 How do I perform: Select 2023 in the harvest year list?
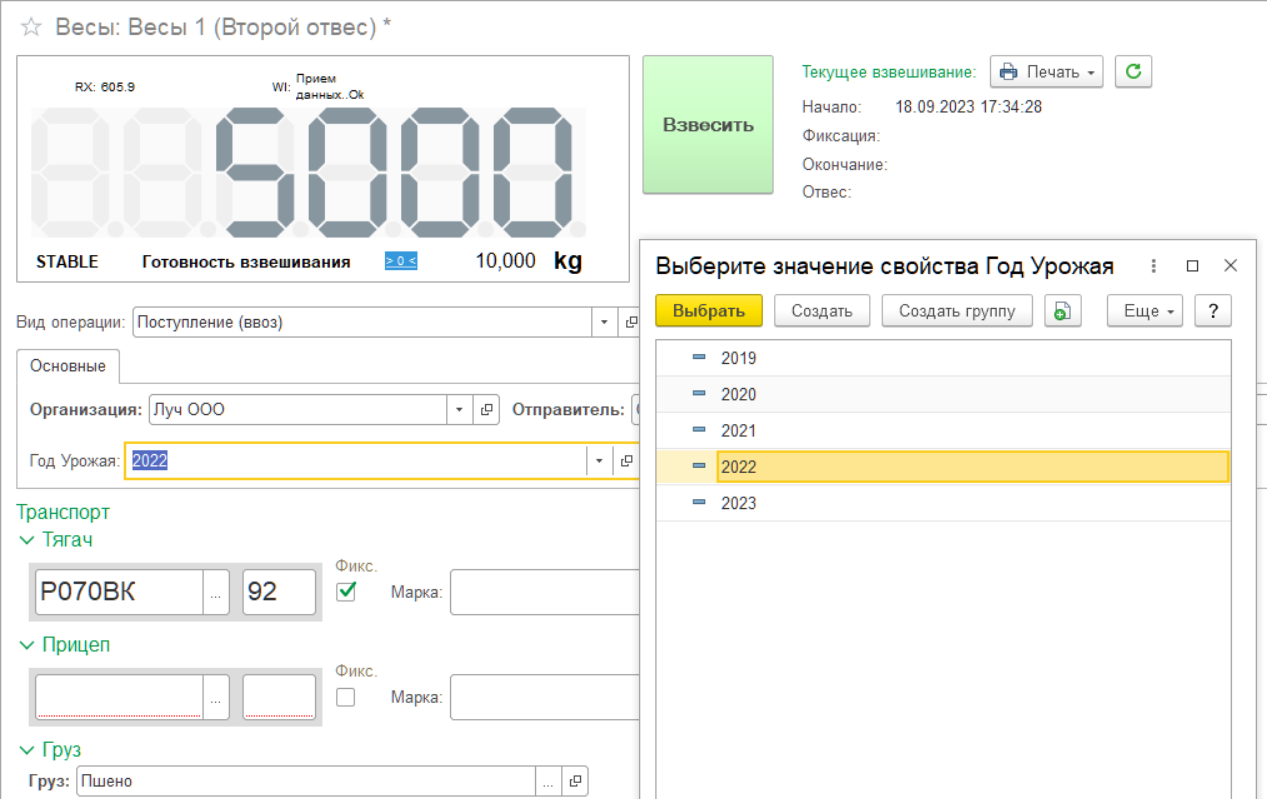tap(739, 503)
